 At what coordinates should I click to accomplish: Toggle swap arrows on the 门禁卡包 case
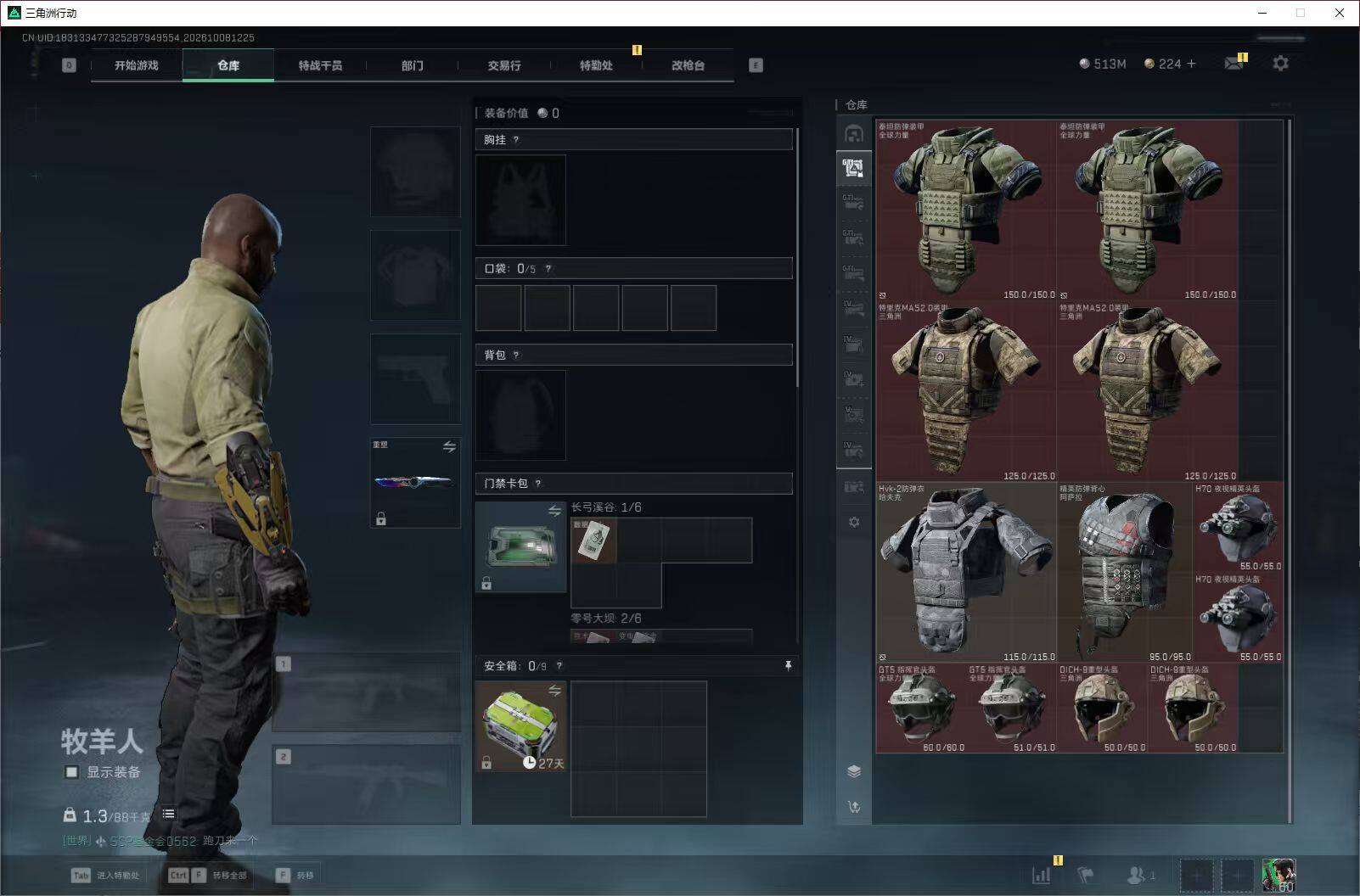(x=554, y=511)
